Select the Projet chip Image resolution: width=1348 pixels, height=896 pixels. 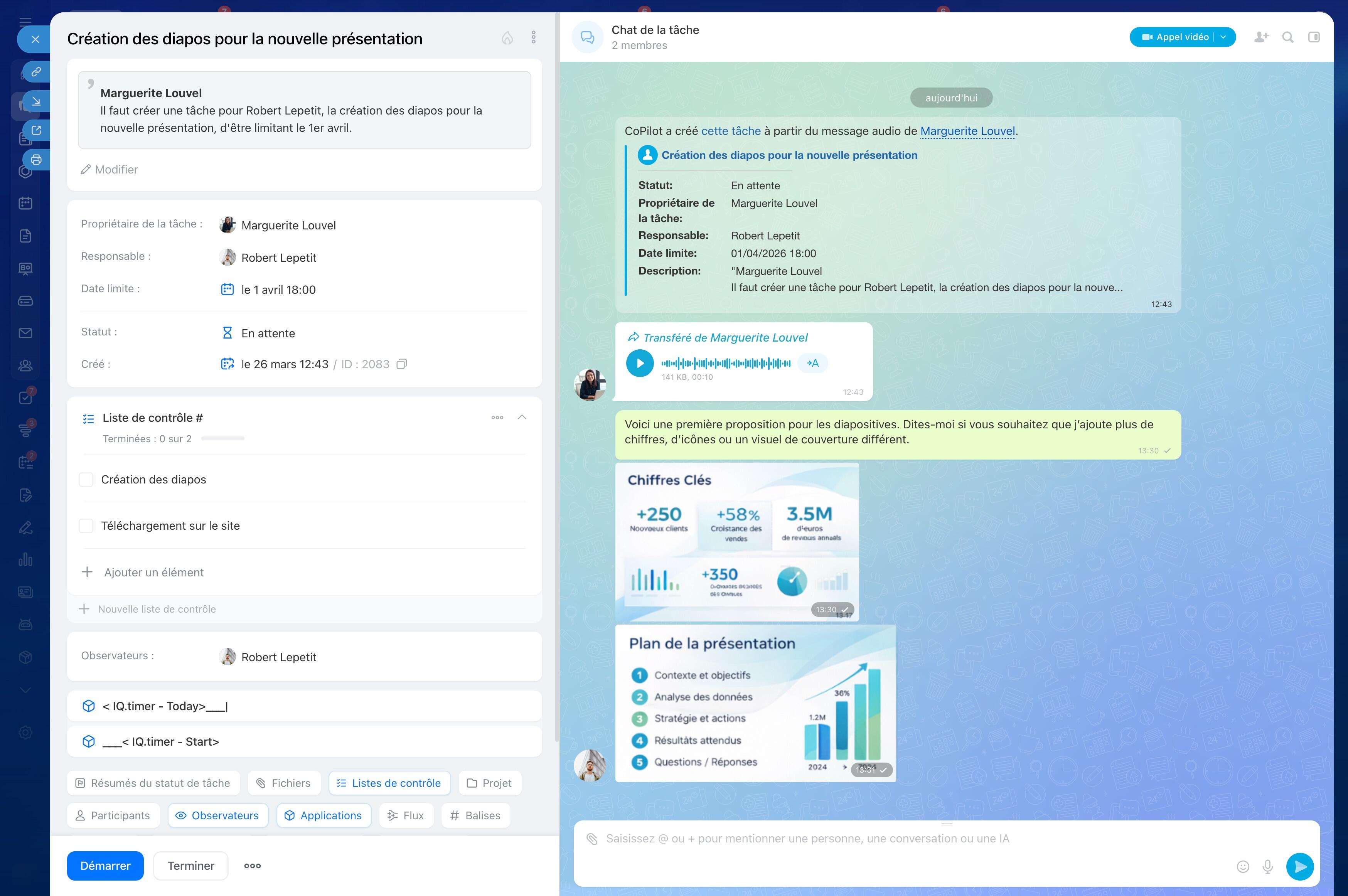[x=489, y=783]
